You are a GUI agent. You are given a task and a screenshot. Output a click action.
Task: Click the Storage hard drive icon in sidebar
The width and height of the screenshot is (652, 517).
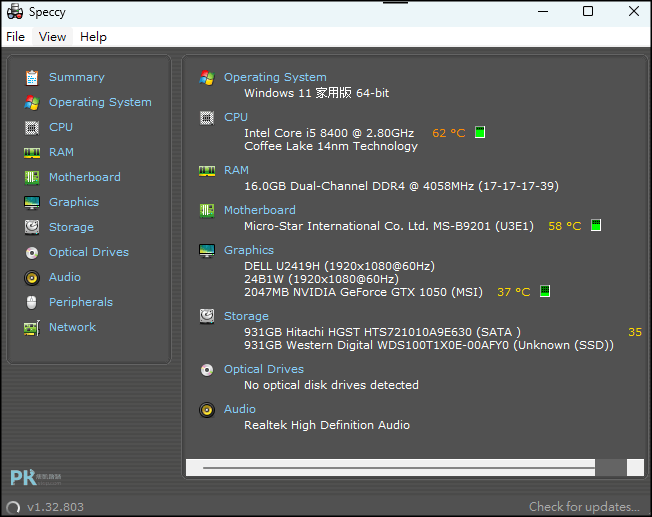click(32, 228)
